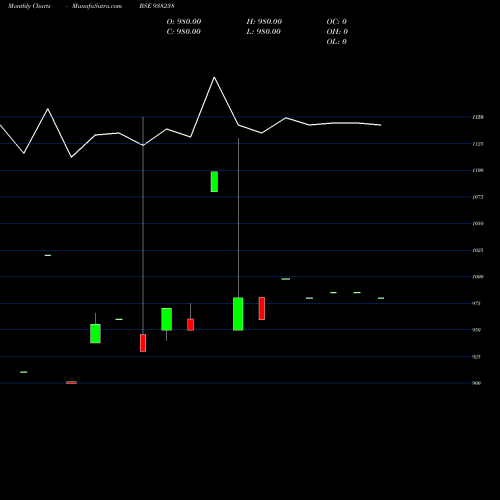The height and width of the screenshot is (500, 500).
Task: Click the 1150 price axis label
Action: 478,117
